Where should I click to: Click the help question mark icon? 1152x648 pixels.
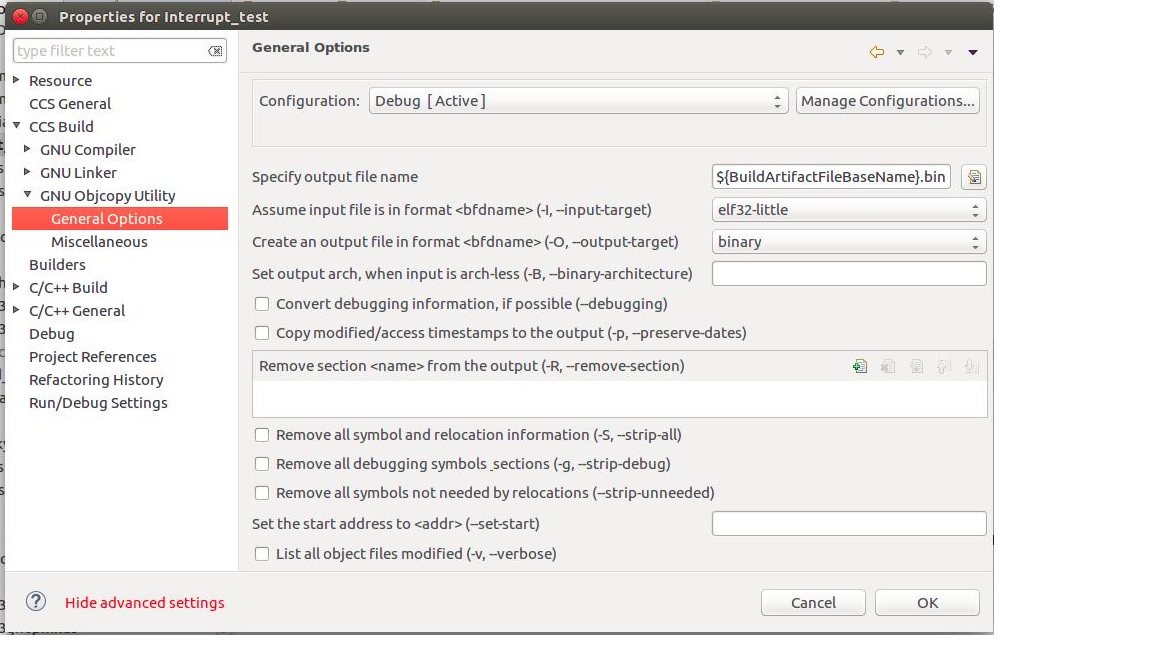36,601
